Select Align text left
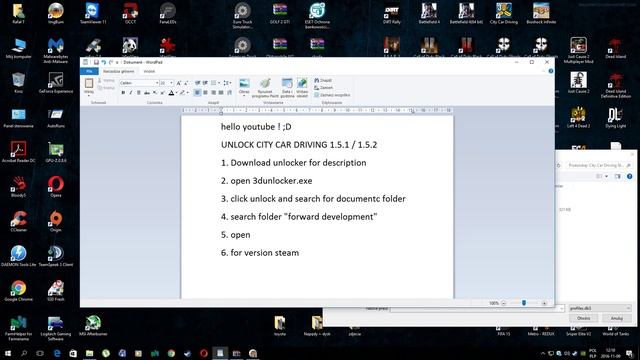The height and width of the screenshot is (360, 640). [x=198, y=93]
